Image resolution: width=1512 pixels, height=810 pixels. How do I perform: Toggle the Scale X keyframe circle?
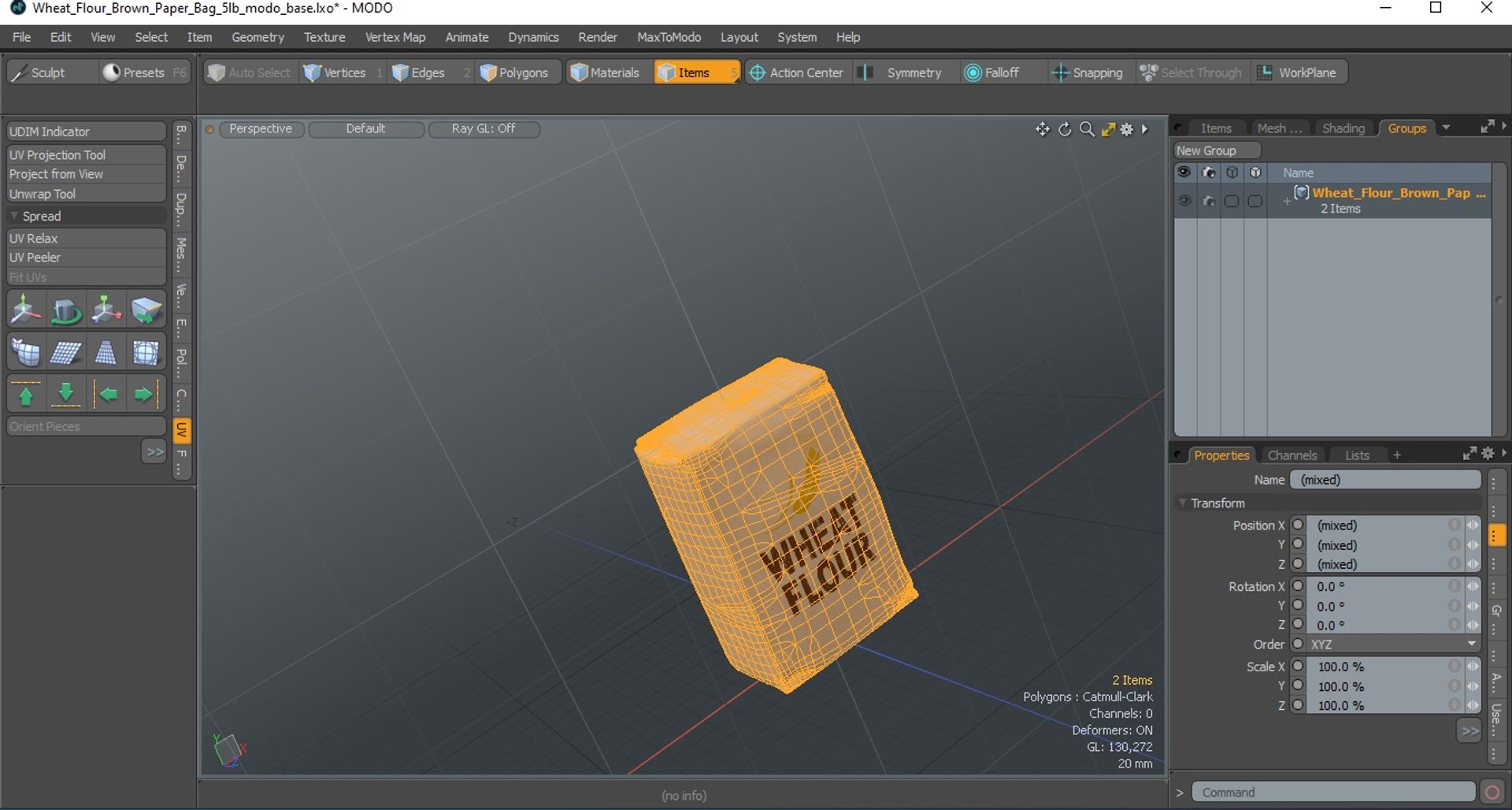tap(1299, 666)
